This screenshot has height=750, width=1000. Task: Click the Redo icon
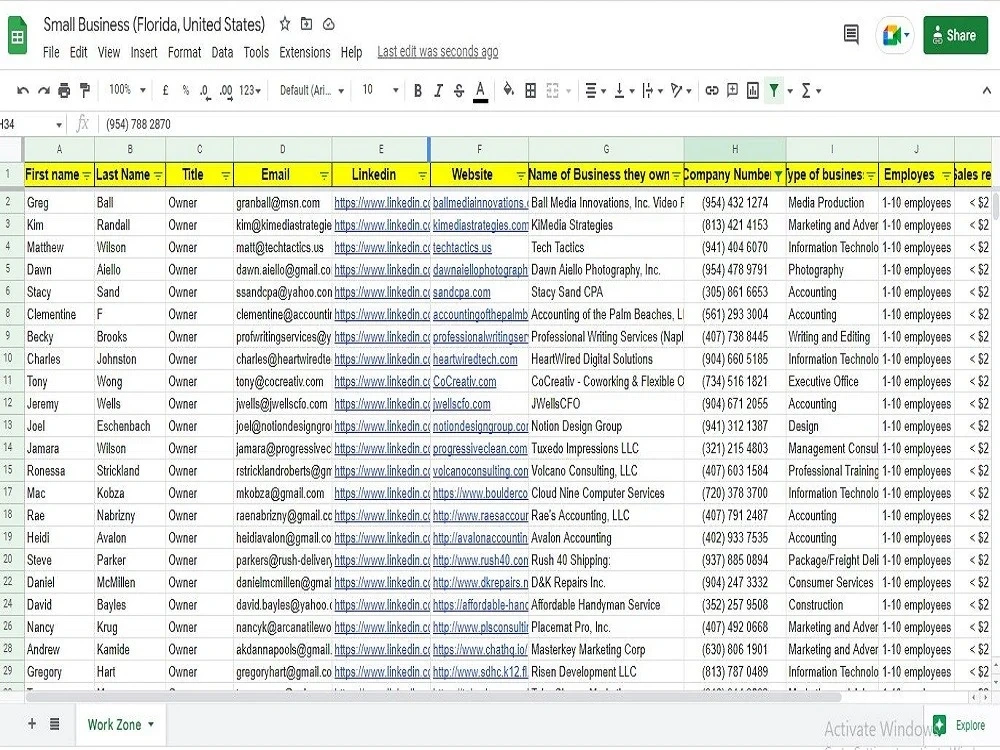[x=43, y=91]
